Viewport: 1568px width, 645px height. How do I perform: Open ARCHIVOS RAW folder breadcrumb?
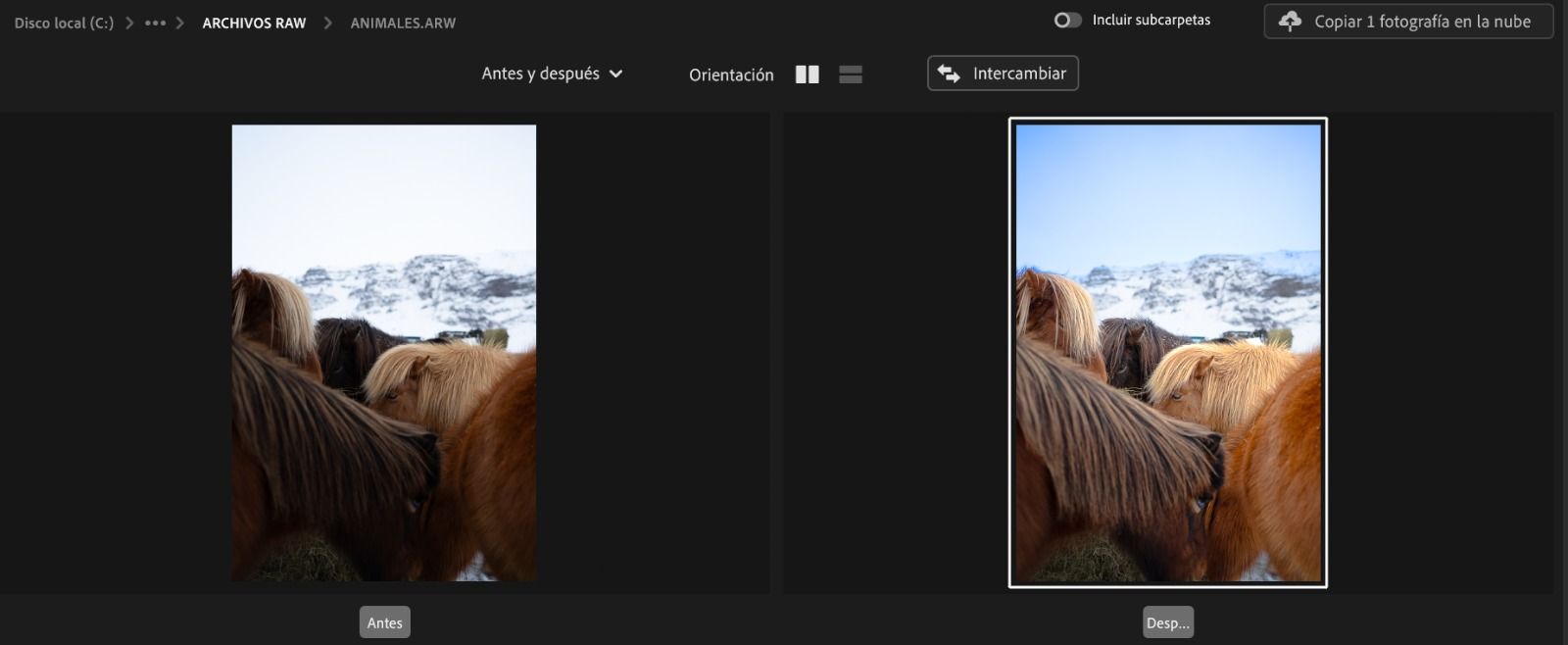point(254,23)
